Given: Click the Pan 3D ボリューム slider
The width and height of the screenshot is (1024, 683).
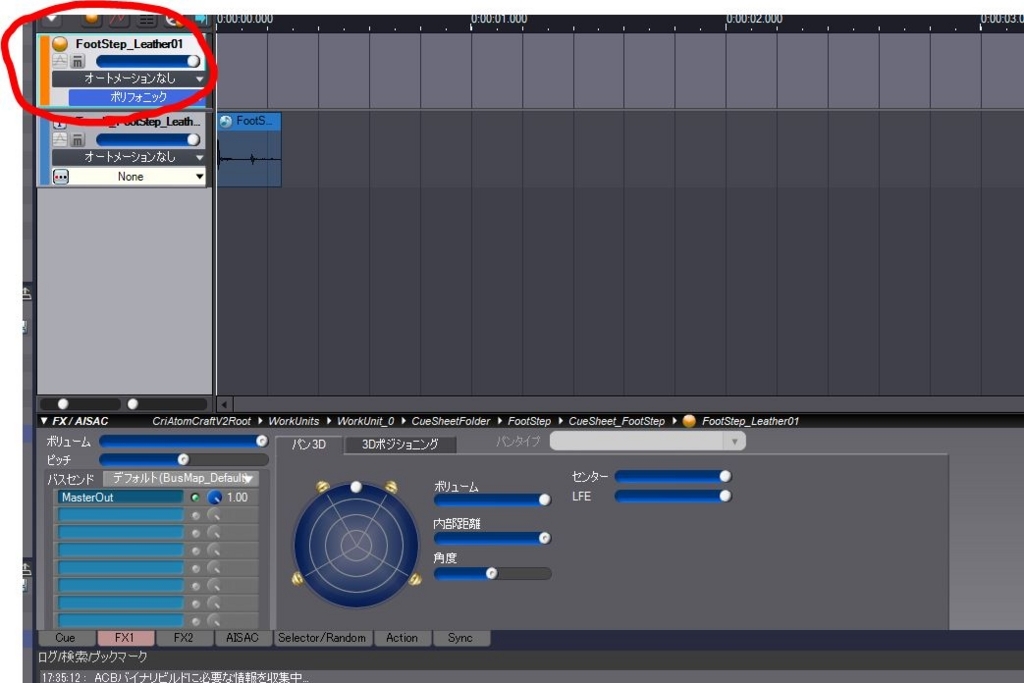Looking at the screenshot, I should (492, 500).
